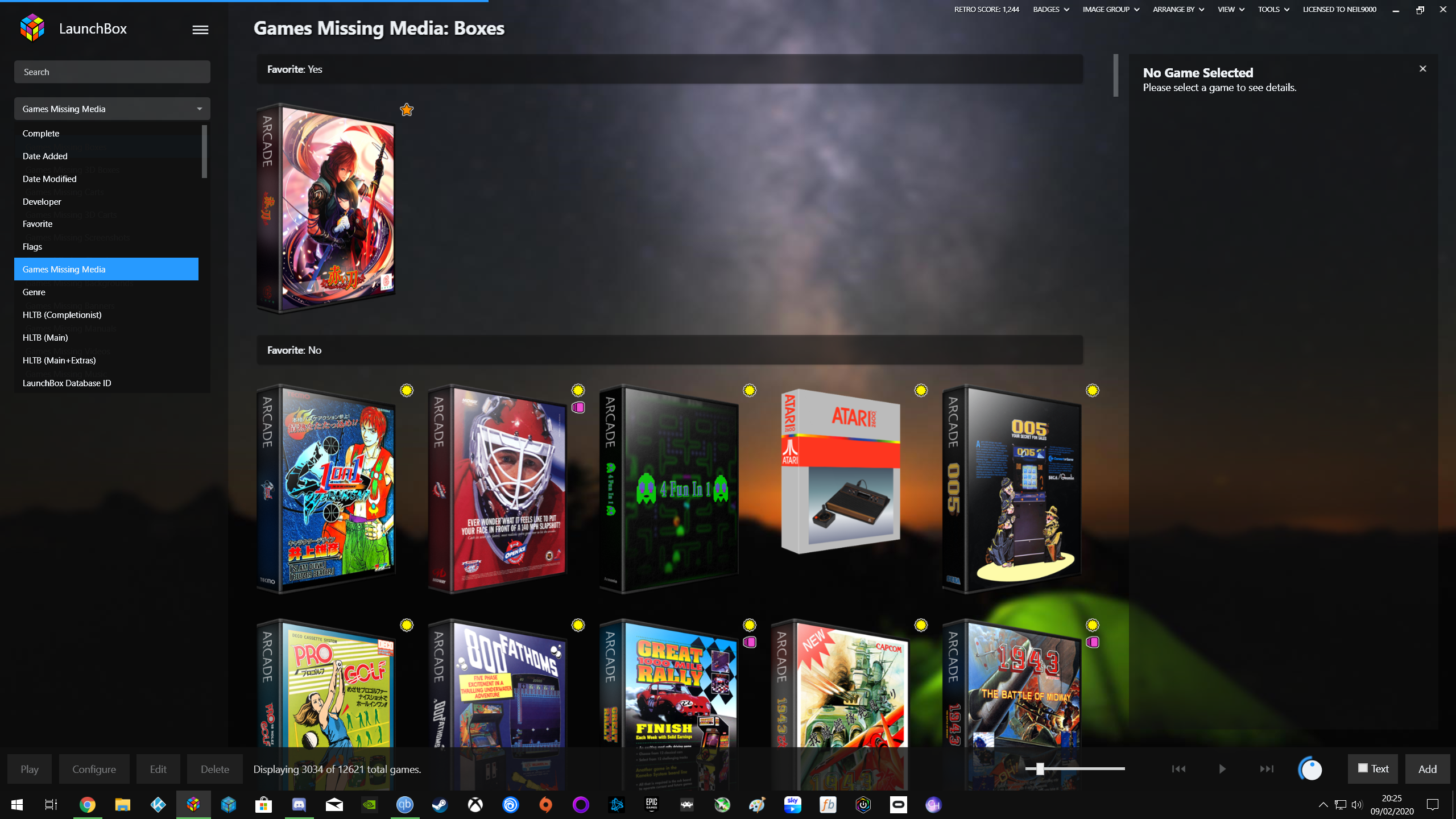Click the LaunchBox cube logo
1456x819 pixels.
click(x=32, y=28)
